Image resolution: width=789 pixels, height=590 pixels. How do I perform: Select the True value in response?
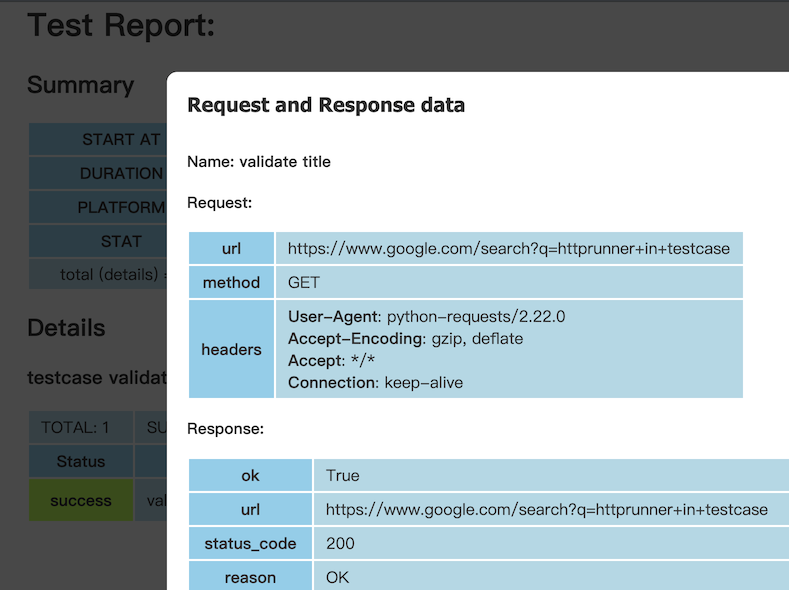coord(342,475)
